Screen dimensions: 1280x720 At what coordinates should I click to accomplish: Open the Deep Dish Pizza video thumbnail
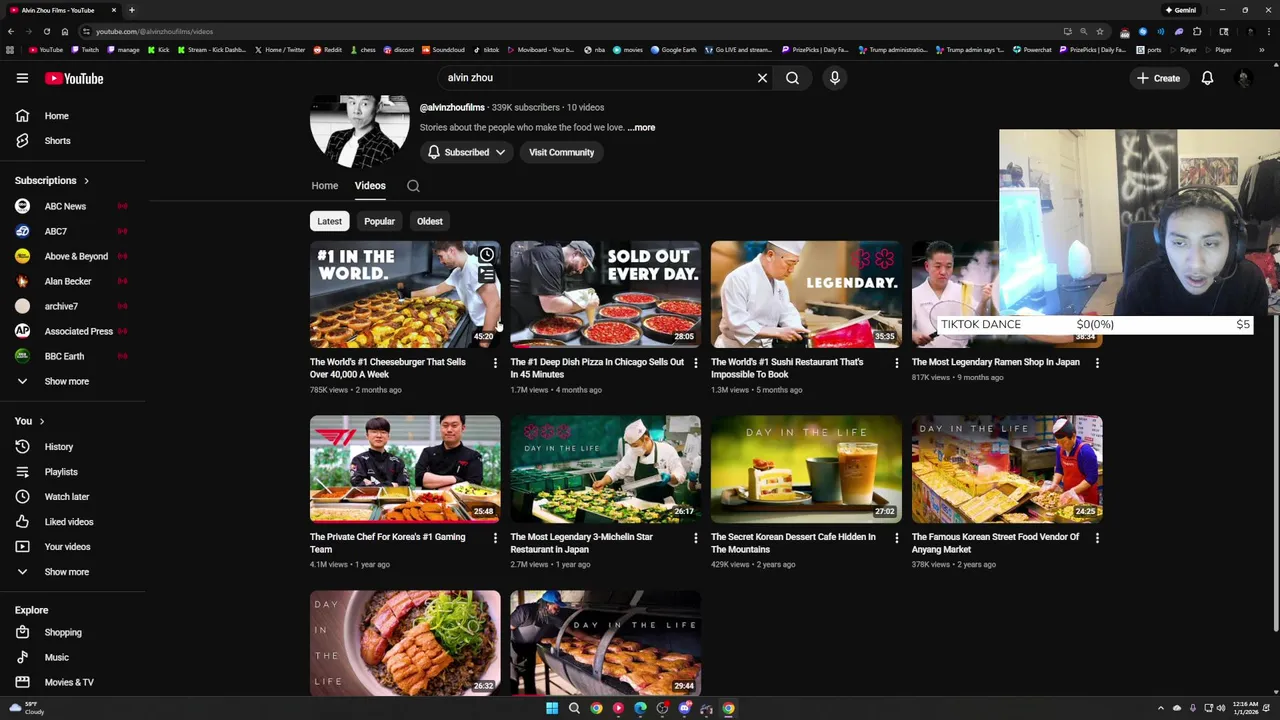pos(605,294)
